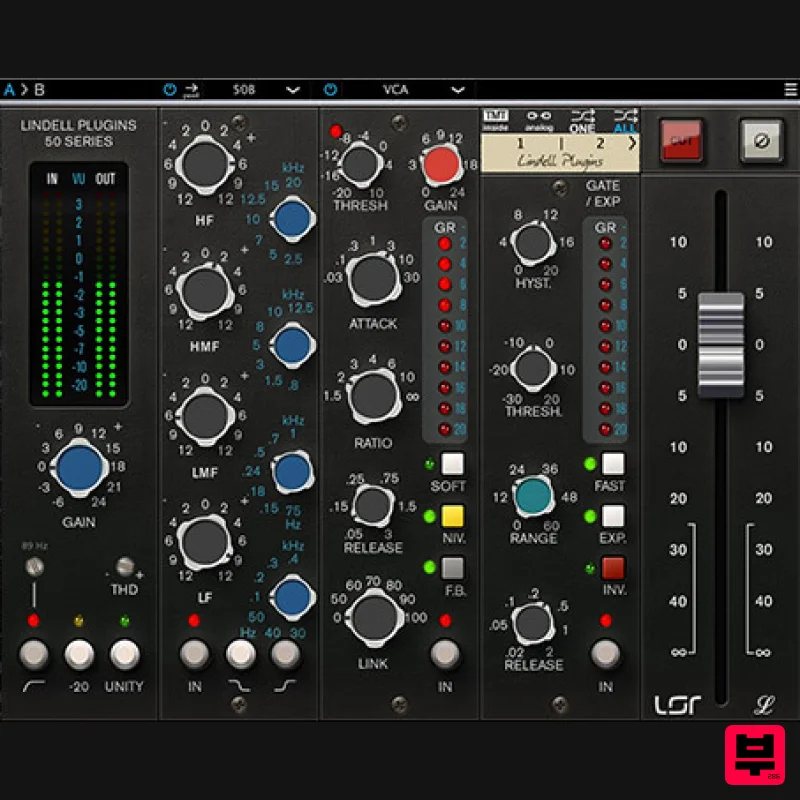This screenshot has width=800, height=800.
Task: Click the LF gain knob
Action: (205, 542)
